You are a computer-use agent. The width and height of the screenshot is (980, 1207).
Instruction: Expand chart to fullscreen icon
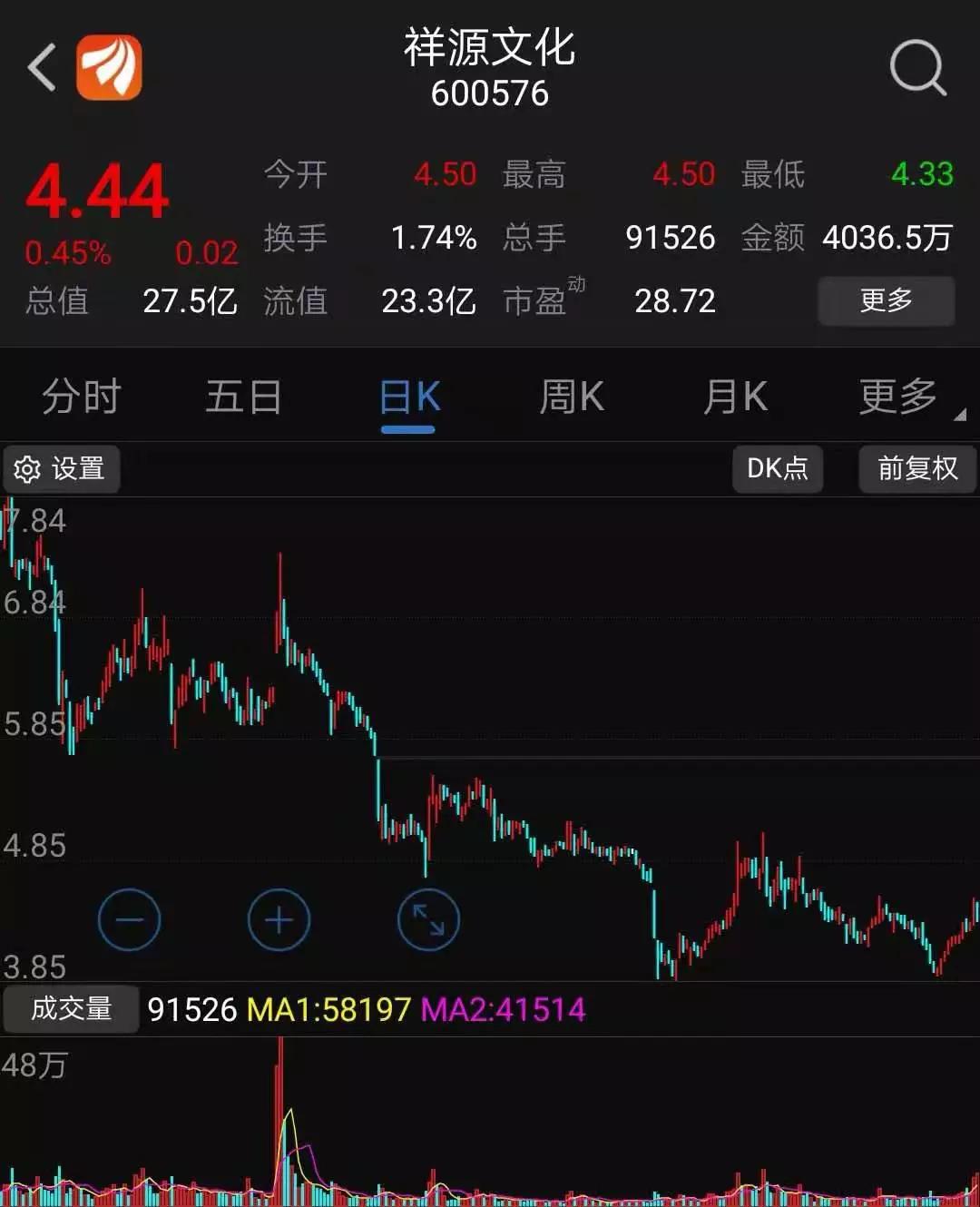click(x=428, y=919)
